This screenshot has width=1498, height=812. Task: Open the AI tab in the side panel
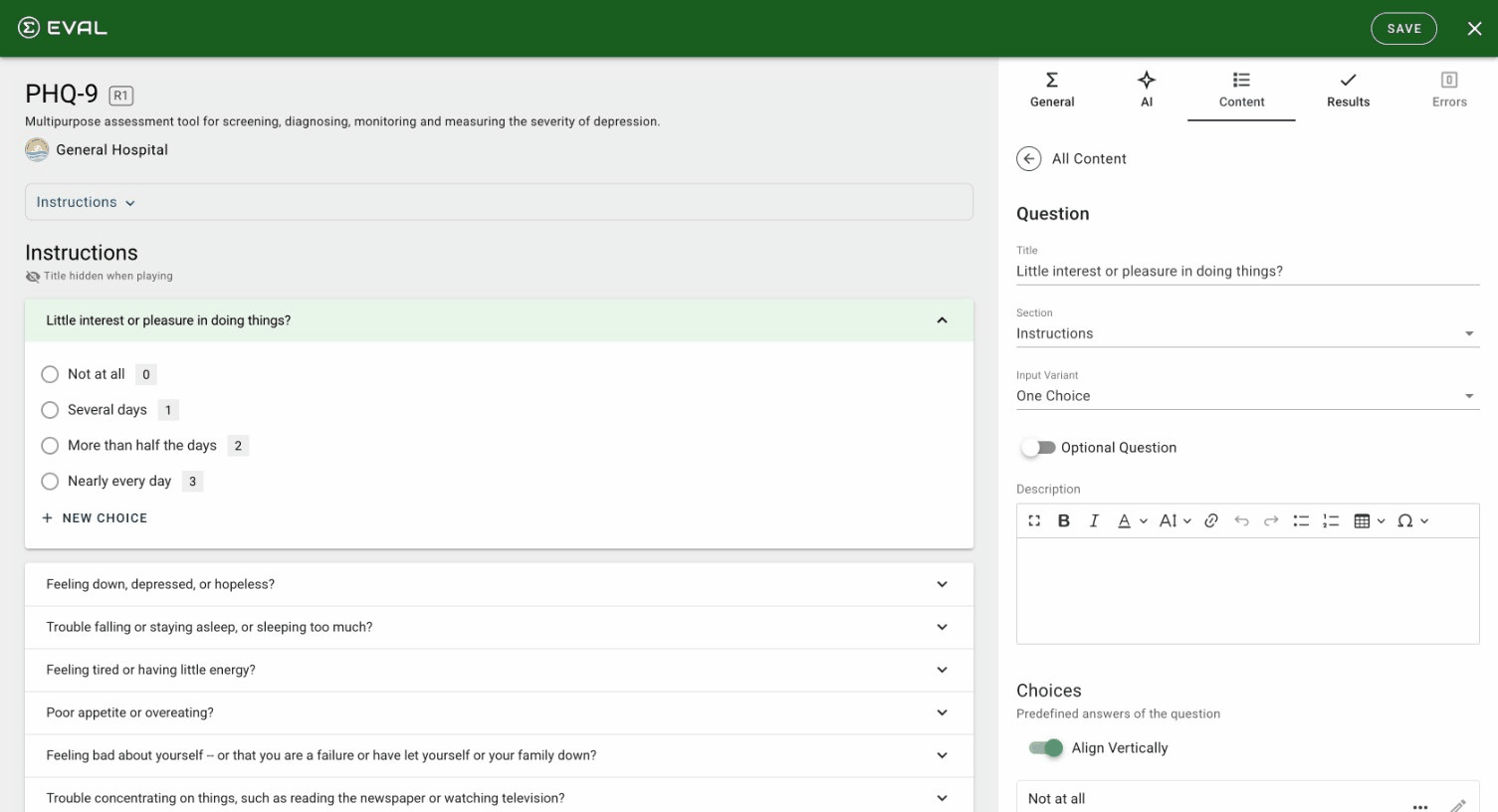point(1146,89)
